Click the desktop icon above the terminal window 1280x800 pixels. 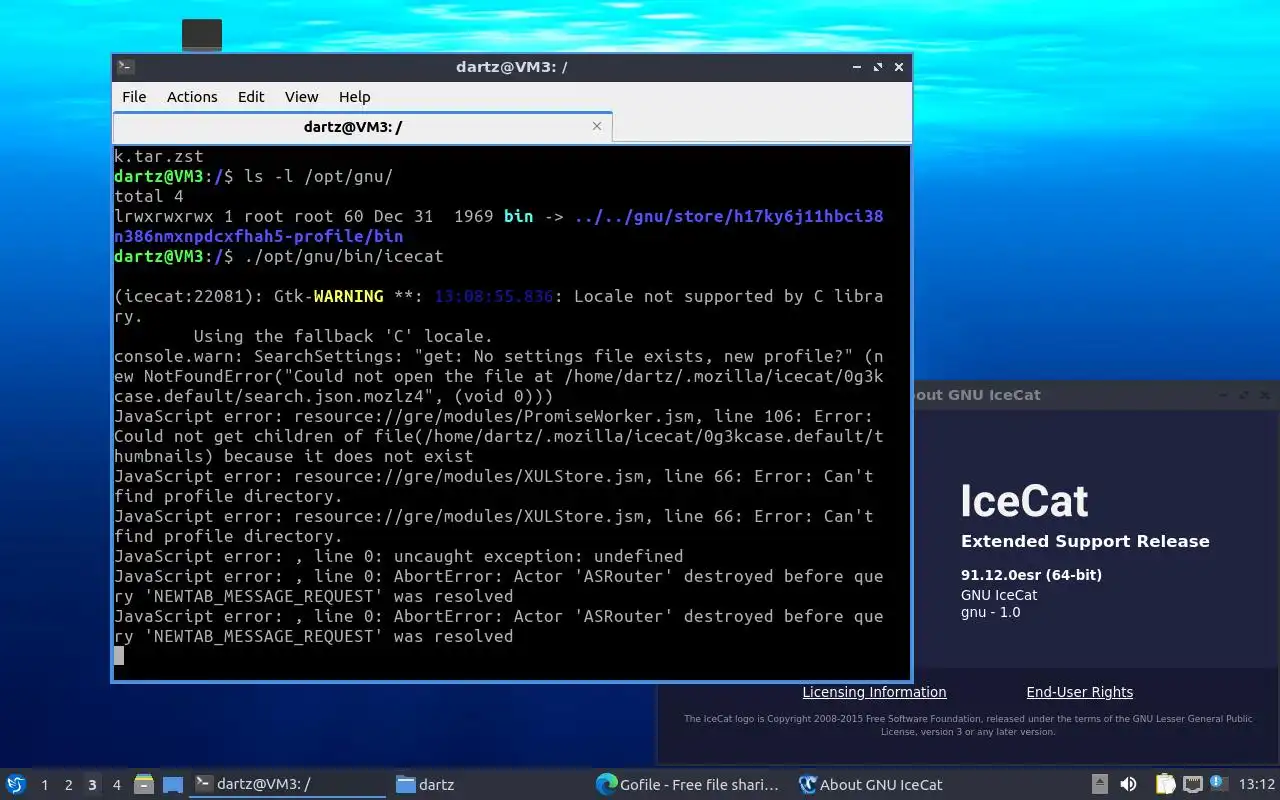point(202,35)
